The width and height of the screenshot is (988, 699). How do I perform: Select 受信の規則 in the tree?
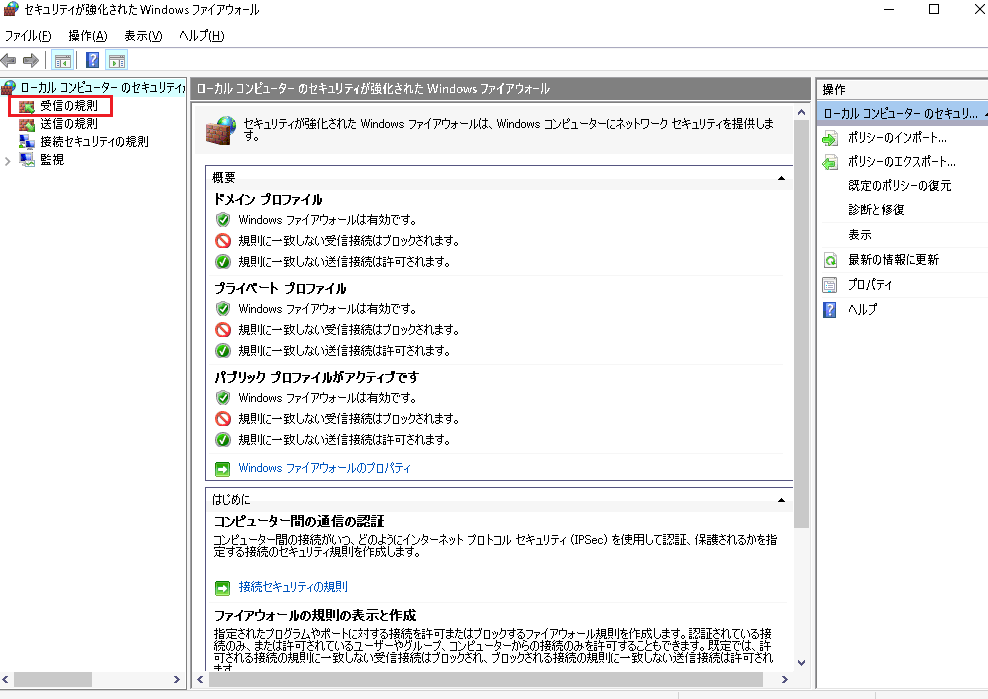click(69, 106)
